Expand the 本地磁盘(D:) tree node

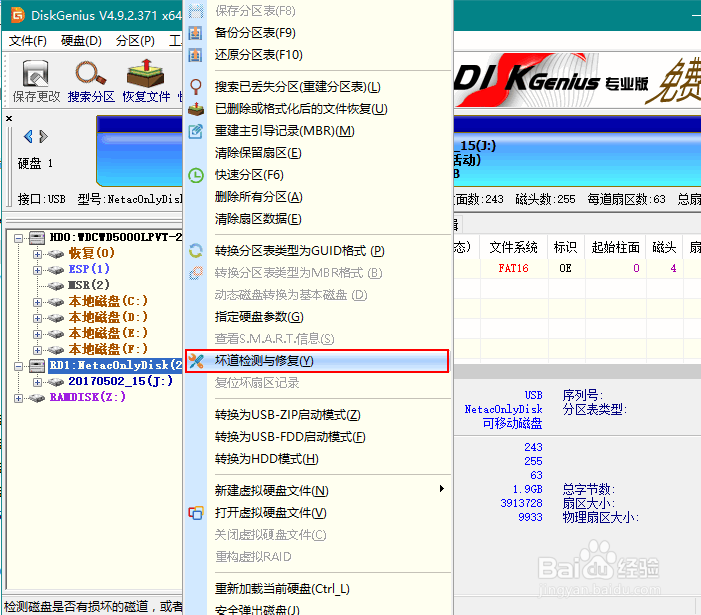point(38,318)
